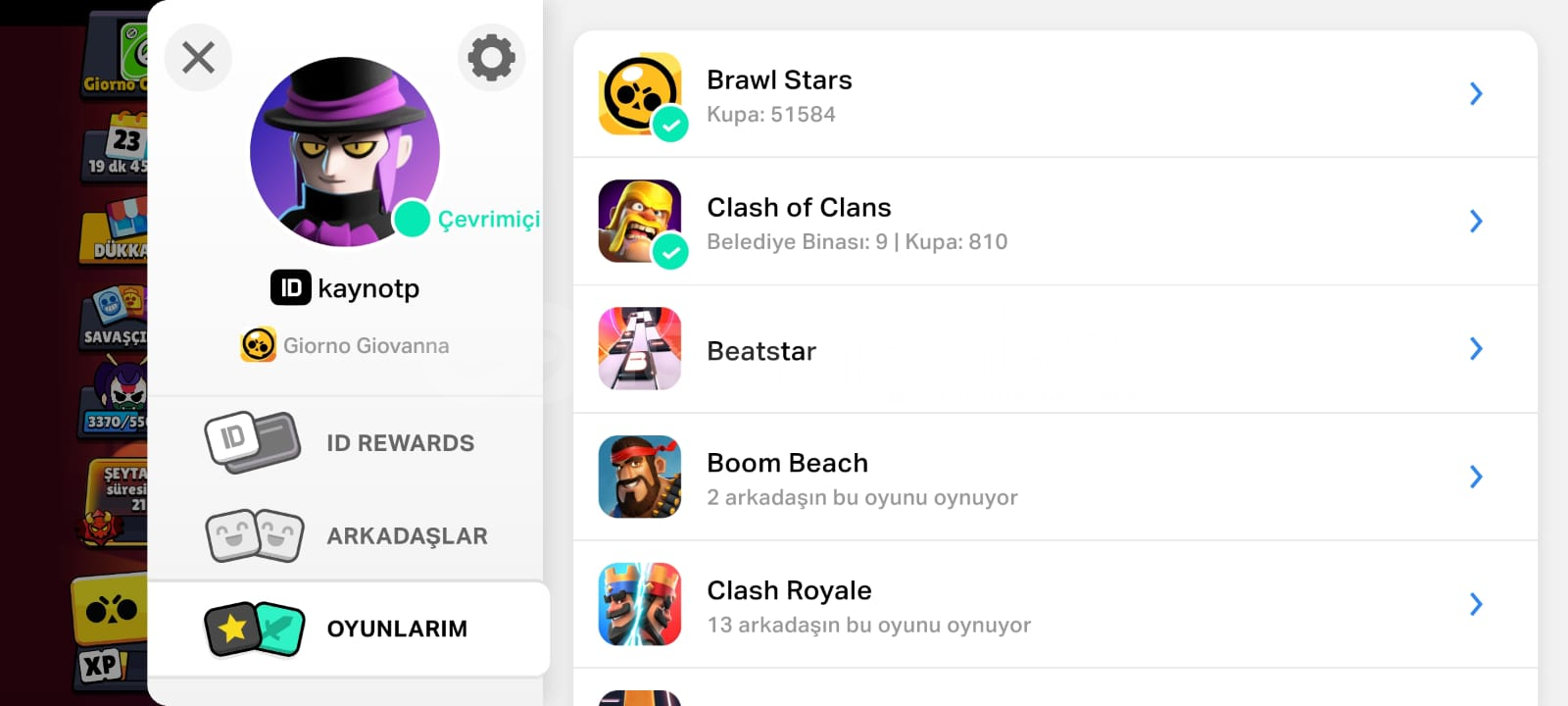The image size is (1568, 706).
Task: Click the ID badge beside kaynotp
Action: (x=290, y=288)
